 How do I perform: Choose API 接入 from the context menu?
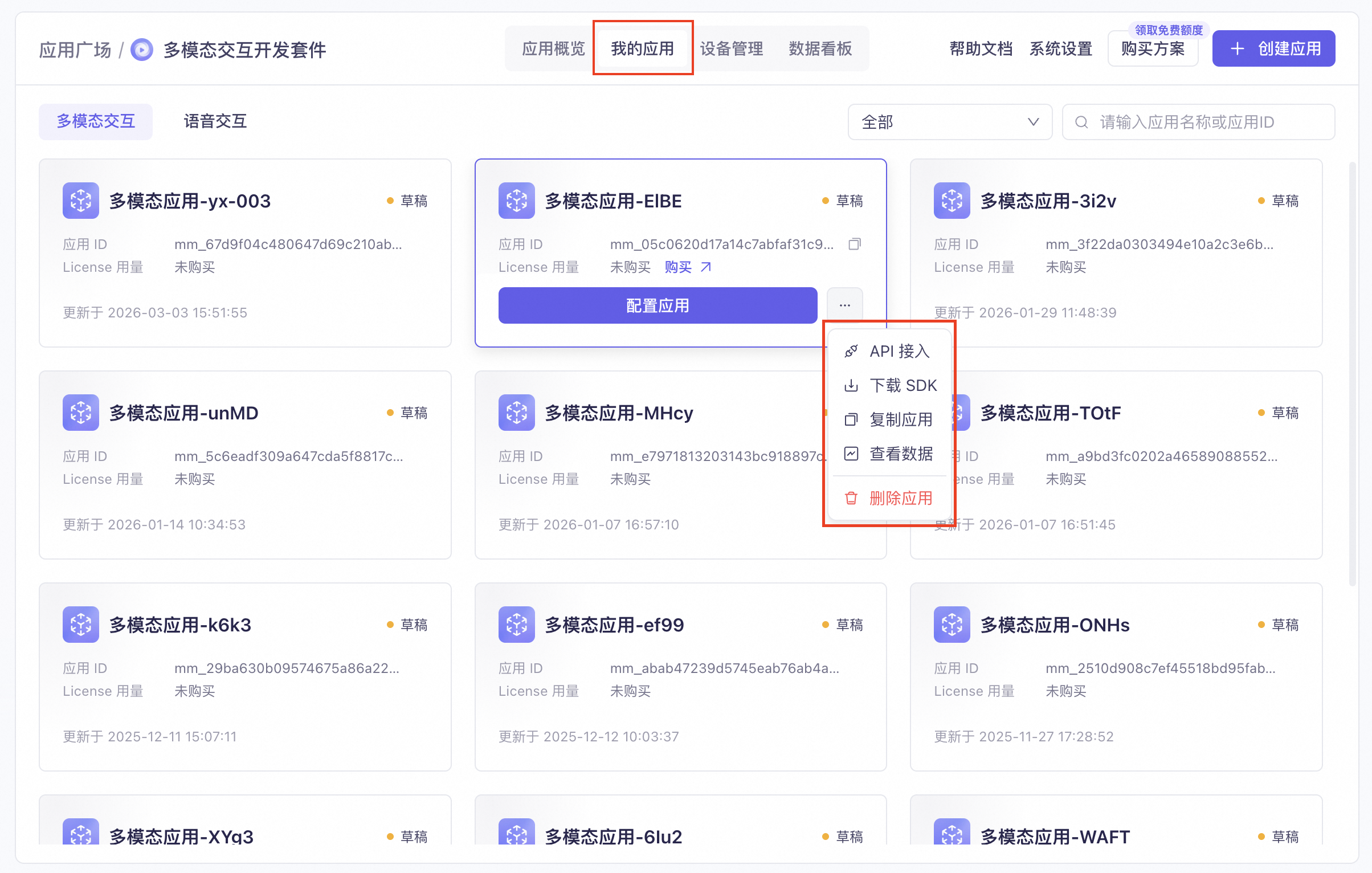coord(889,351)
